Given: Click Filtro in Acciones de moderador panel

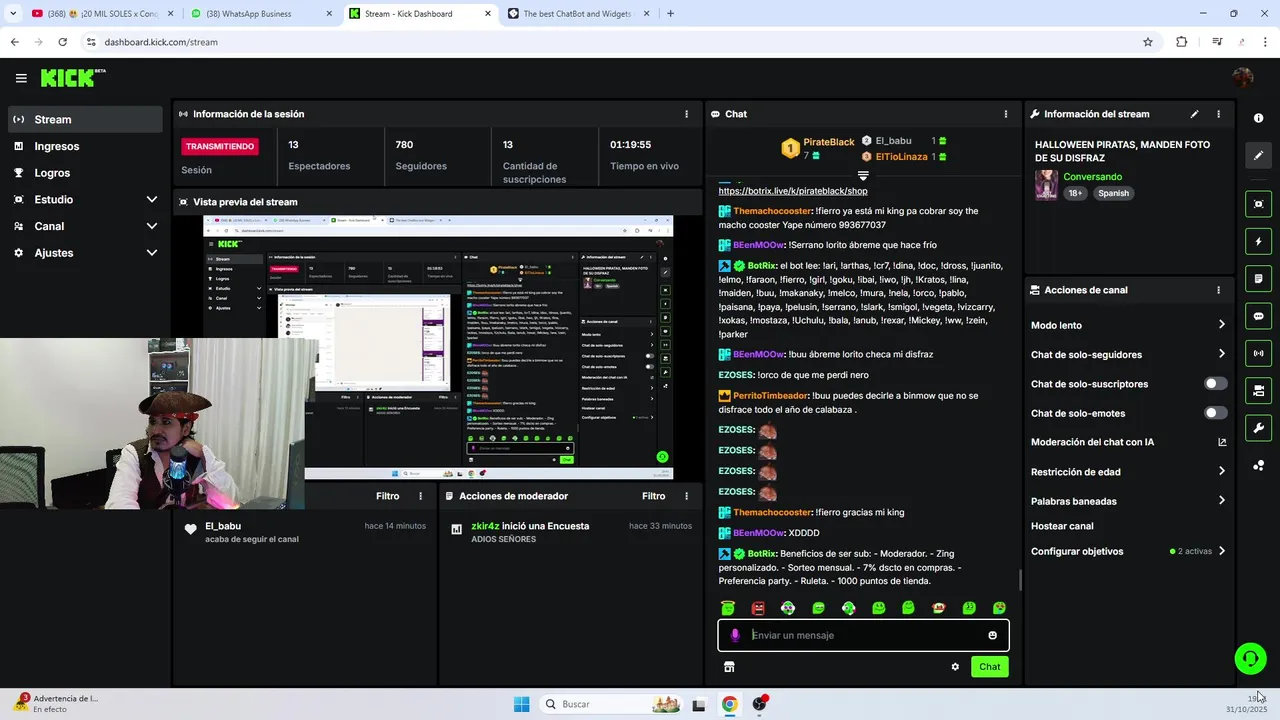Looking at the screenshot, I should pyautogui.click(x=653, y=496).
